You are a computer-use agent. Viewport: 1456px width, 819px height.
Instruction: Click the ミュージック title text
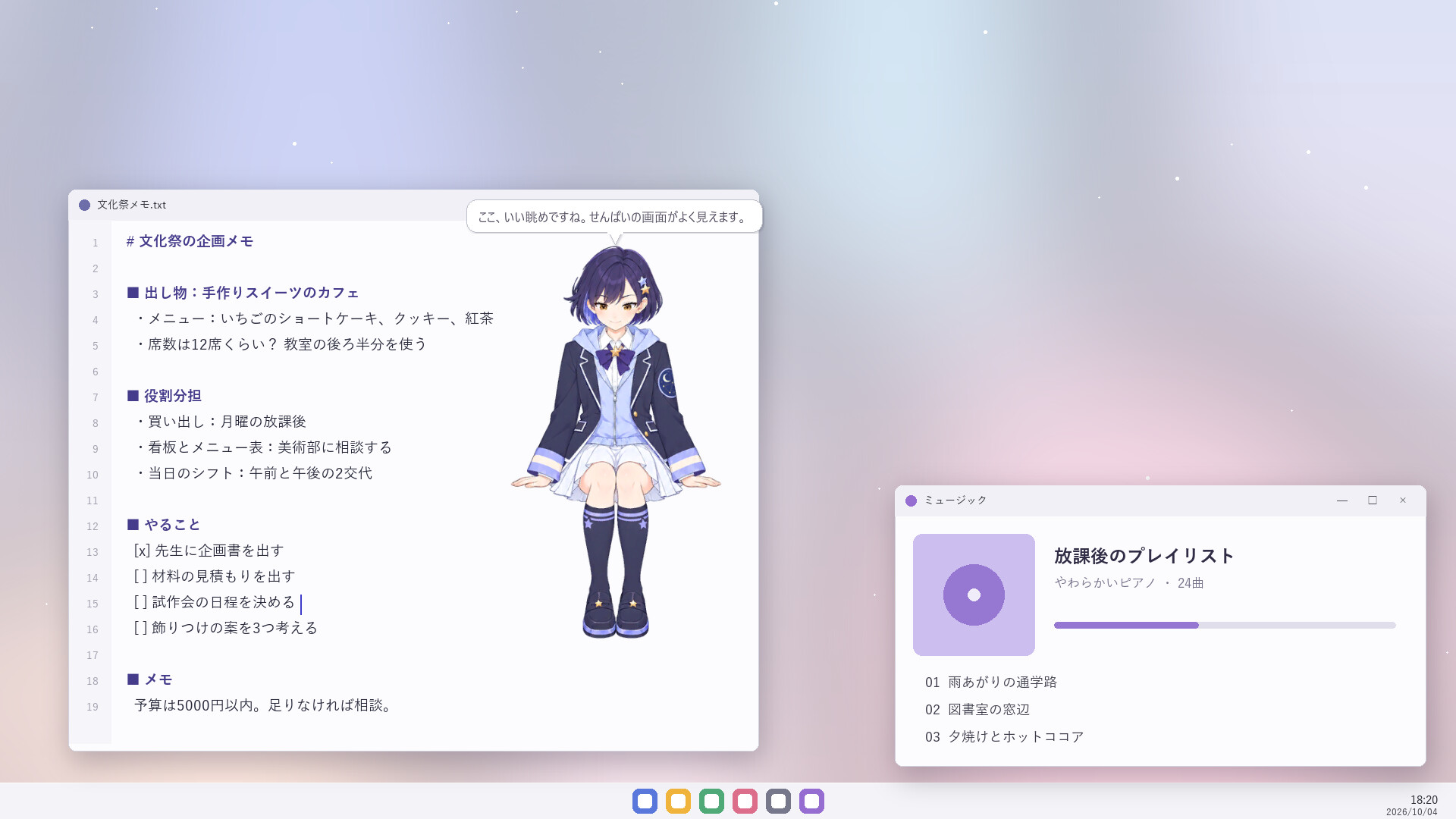(955, 500)
